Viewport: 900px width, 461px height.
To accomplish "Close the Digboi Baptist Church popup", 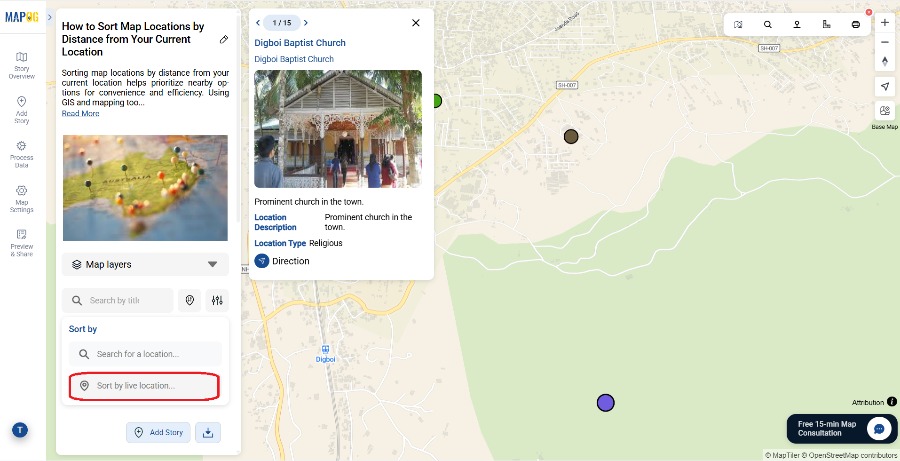I will coord(416,23).
